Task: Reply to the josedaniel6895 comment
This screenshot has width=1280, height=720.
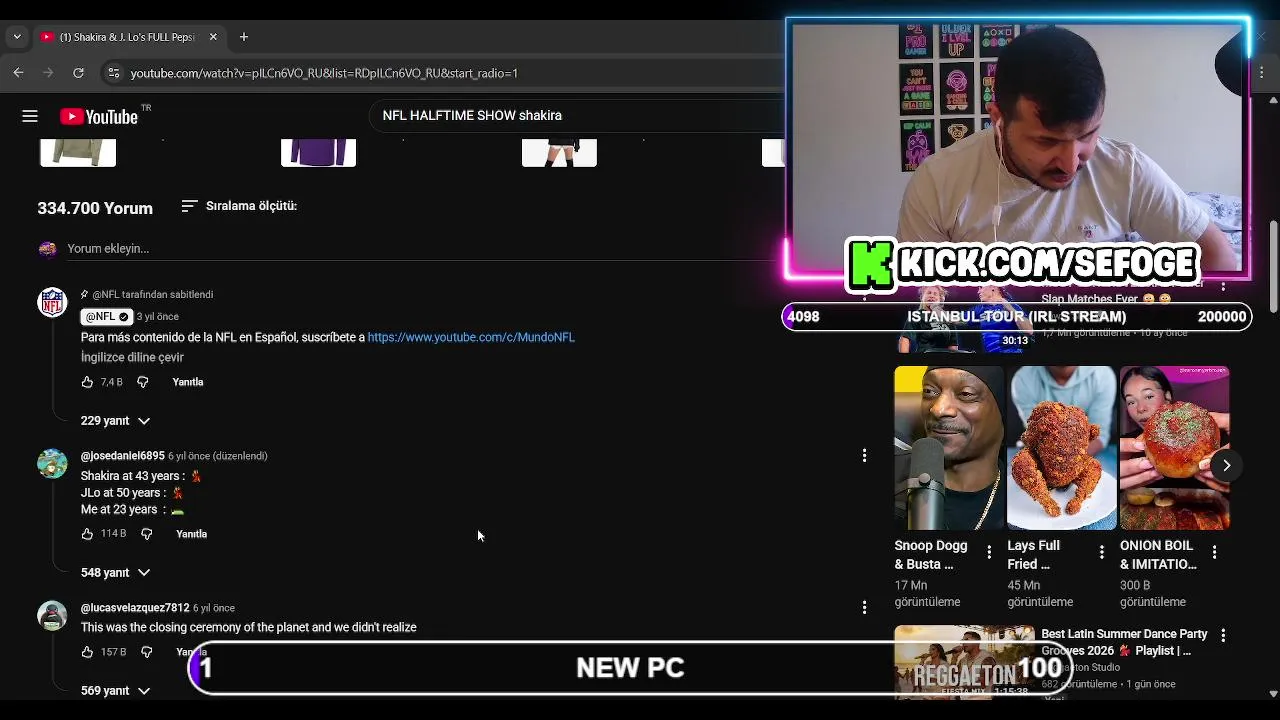Action: tap(192, 534)
